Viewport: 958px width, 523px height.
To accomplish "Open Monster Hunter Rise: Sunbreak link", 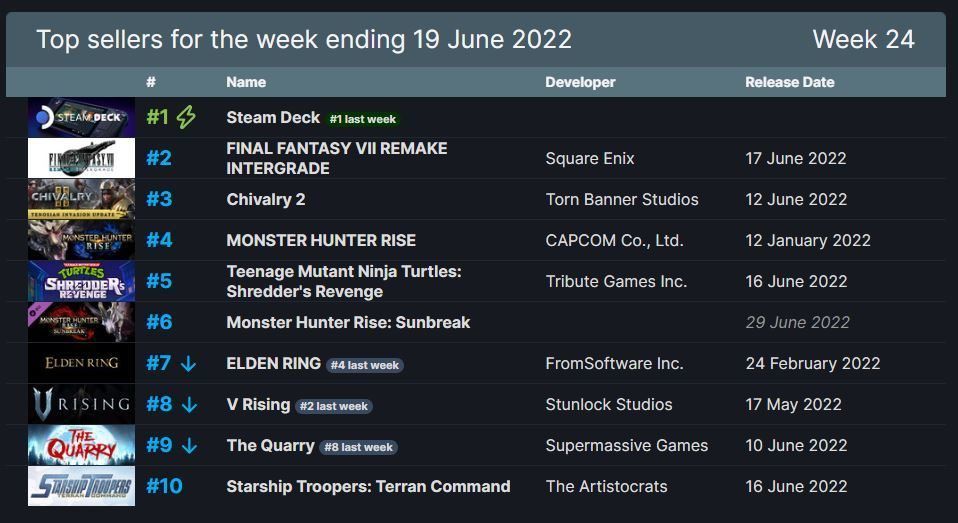I will coord(348,322).
